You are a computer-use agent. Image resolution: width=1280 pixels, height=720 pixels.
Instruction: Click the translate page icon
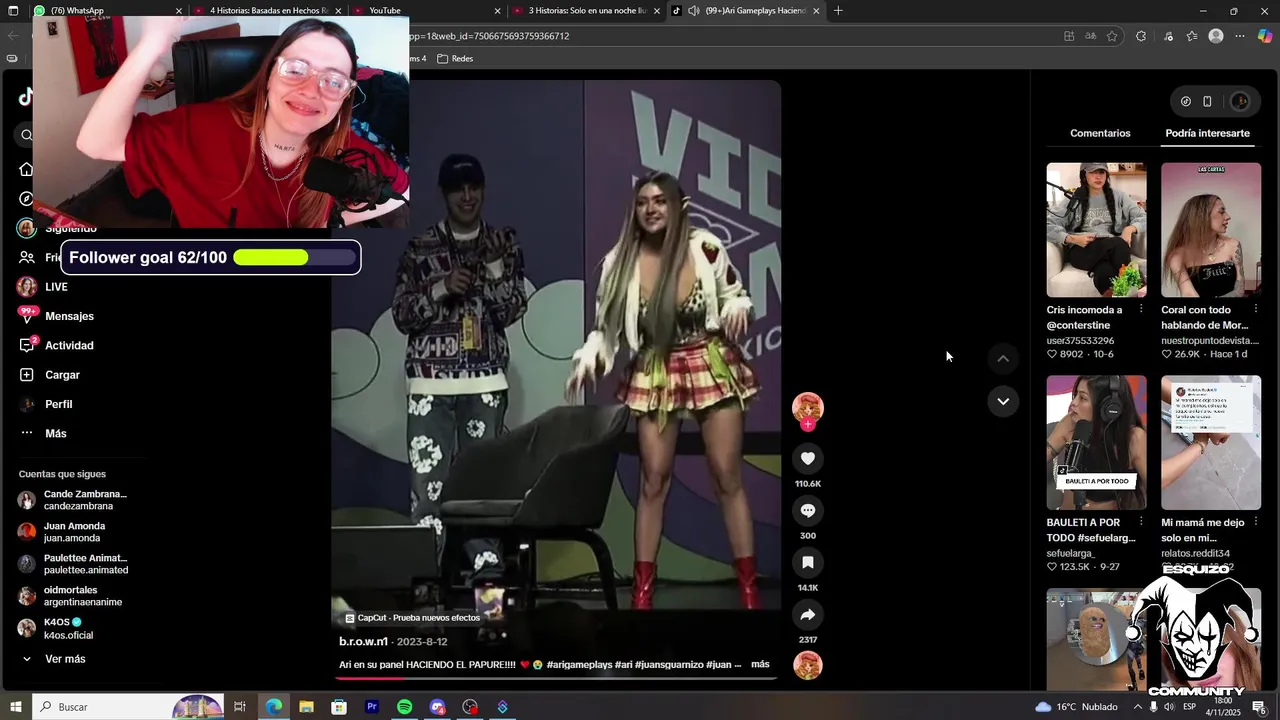click(x=1092, y=36)
